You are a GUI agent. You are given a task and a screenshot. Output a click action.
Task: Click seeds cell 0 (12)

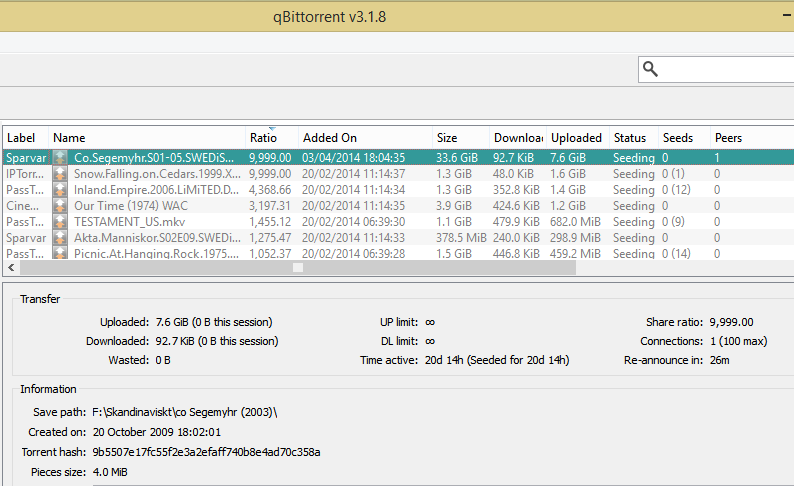coord(676,190)
